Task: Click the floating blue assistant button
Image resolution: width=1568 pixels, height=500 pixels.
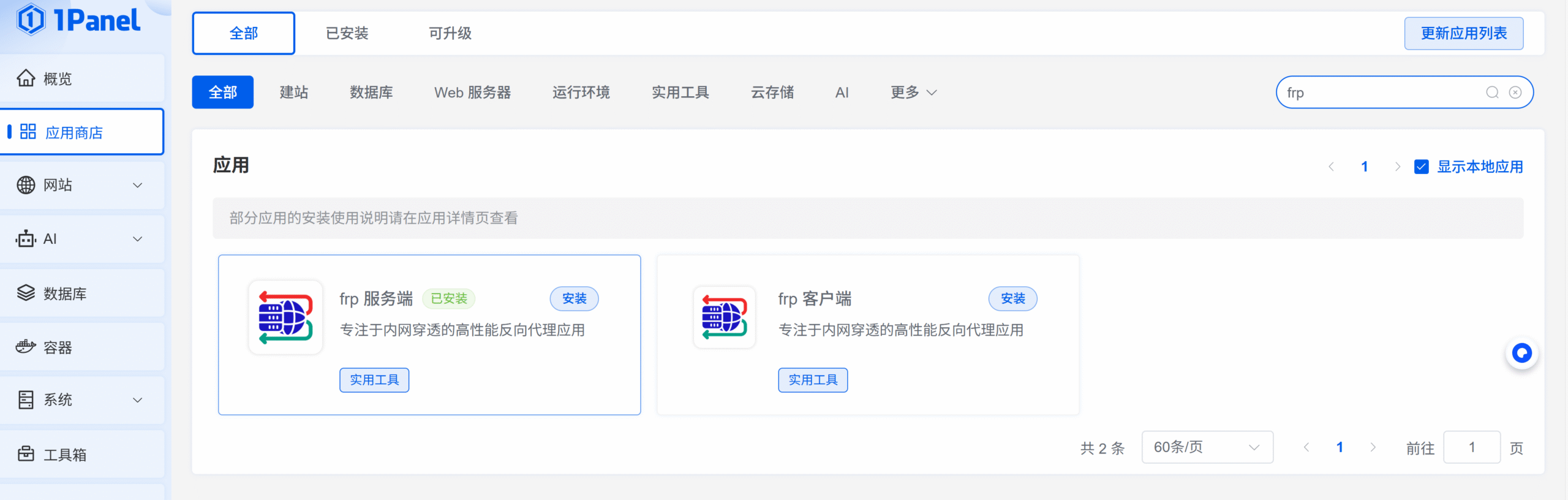Action: (x=1521, y=353)
